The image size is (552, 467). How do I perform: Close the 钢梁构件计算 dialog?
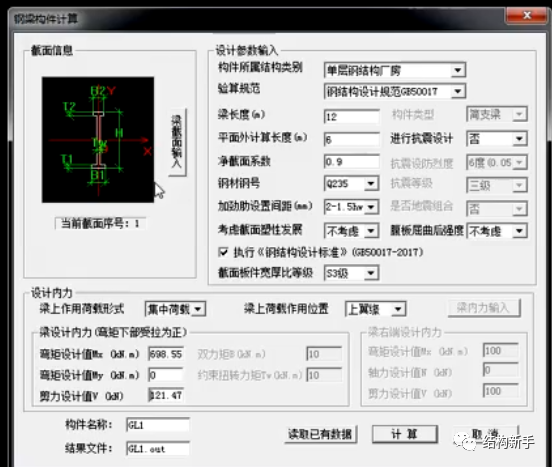(x=527, y=15)
